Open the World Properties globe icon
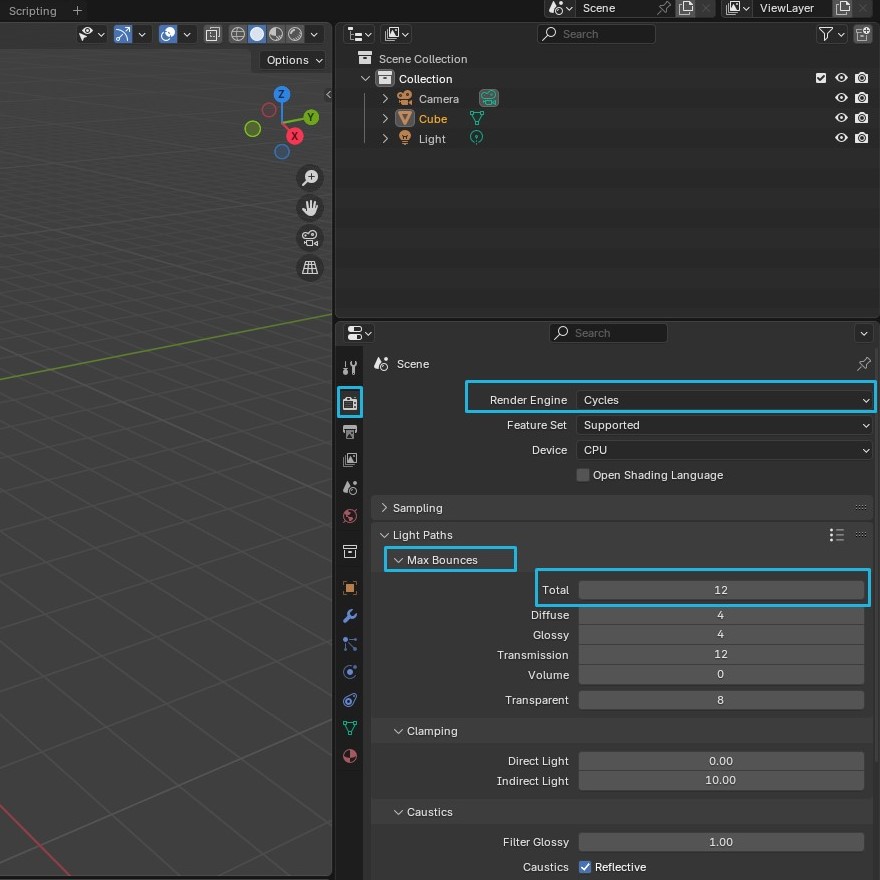The image size is (880, 880). point(349,515)
